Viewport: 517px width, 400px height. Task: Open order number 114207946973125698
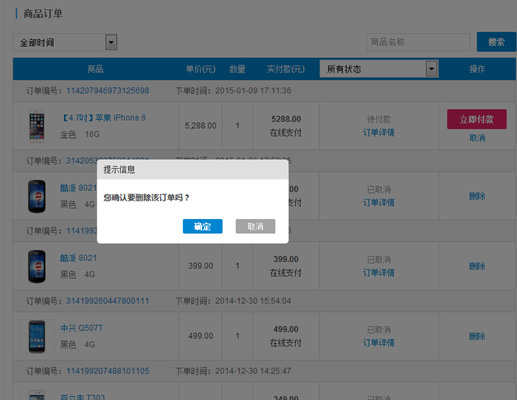tap(108, 91)
